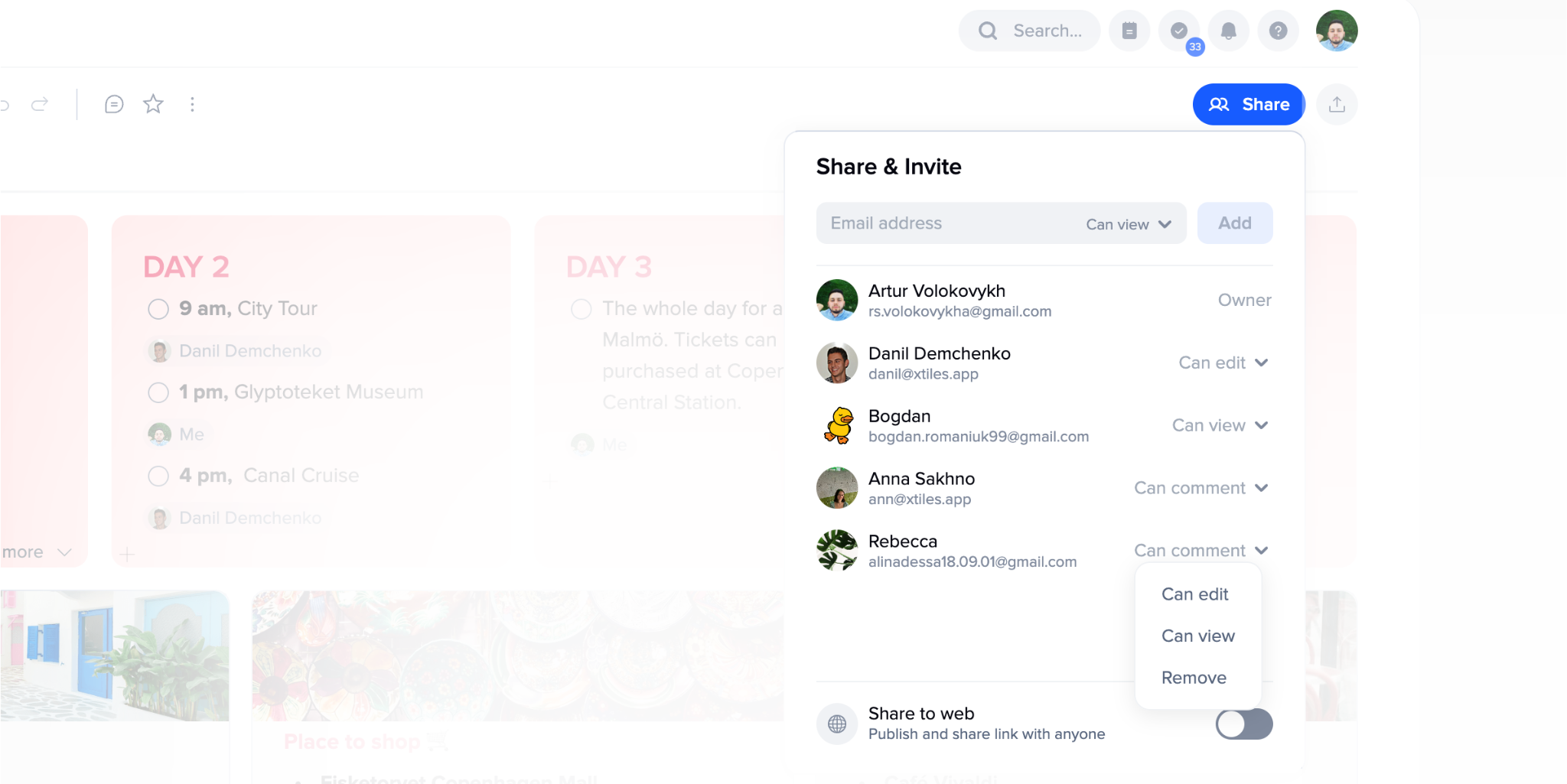Open the blue door photo thumbnail
This screenshot has width=1567, height=784.
pyautogui.click(x=115, y=656)
